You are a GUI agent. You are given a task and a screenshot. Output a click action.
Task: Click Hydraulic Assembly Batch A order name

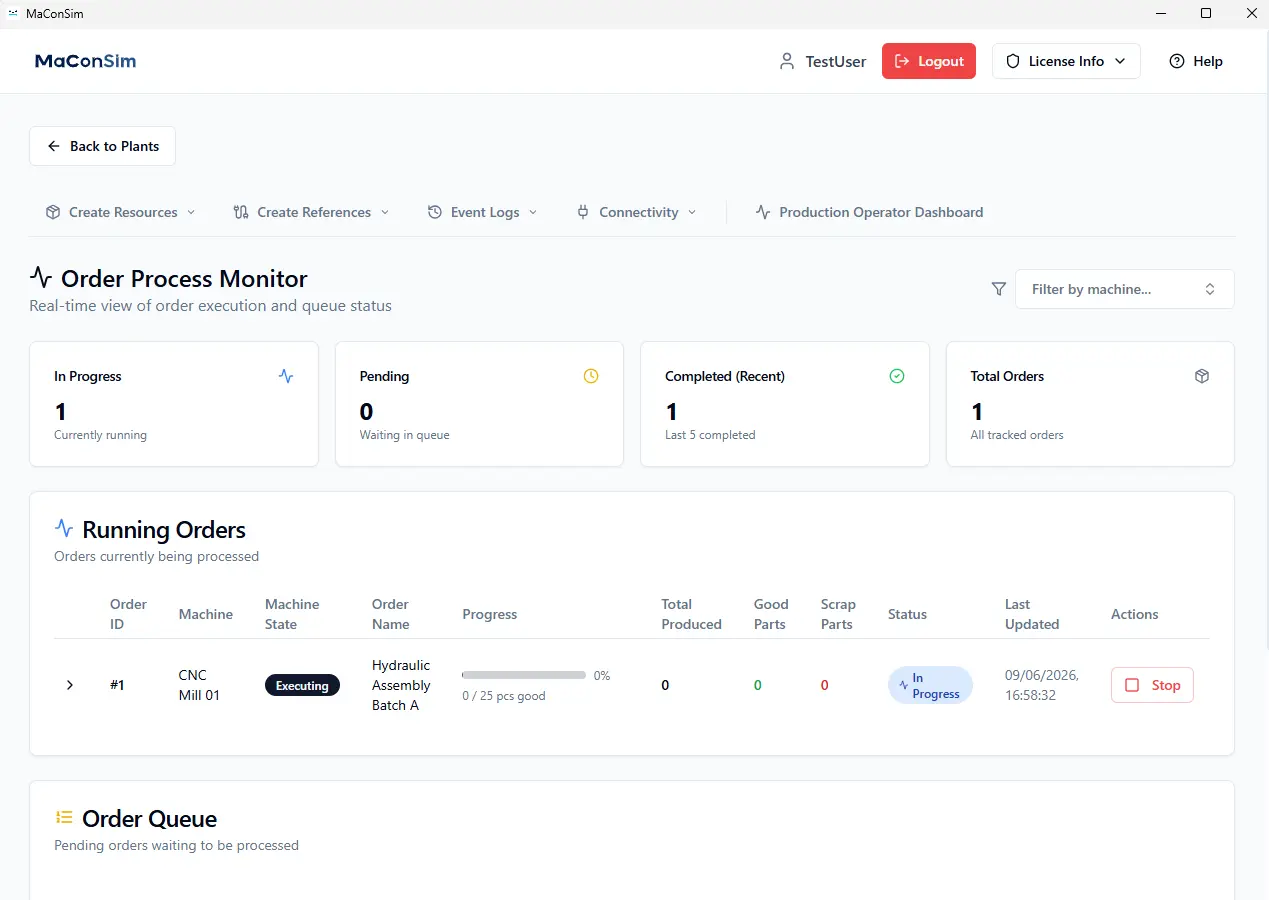point(401,685)
